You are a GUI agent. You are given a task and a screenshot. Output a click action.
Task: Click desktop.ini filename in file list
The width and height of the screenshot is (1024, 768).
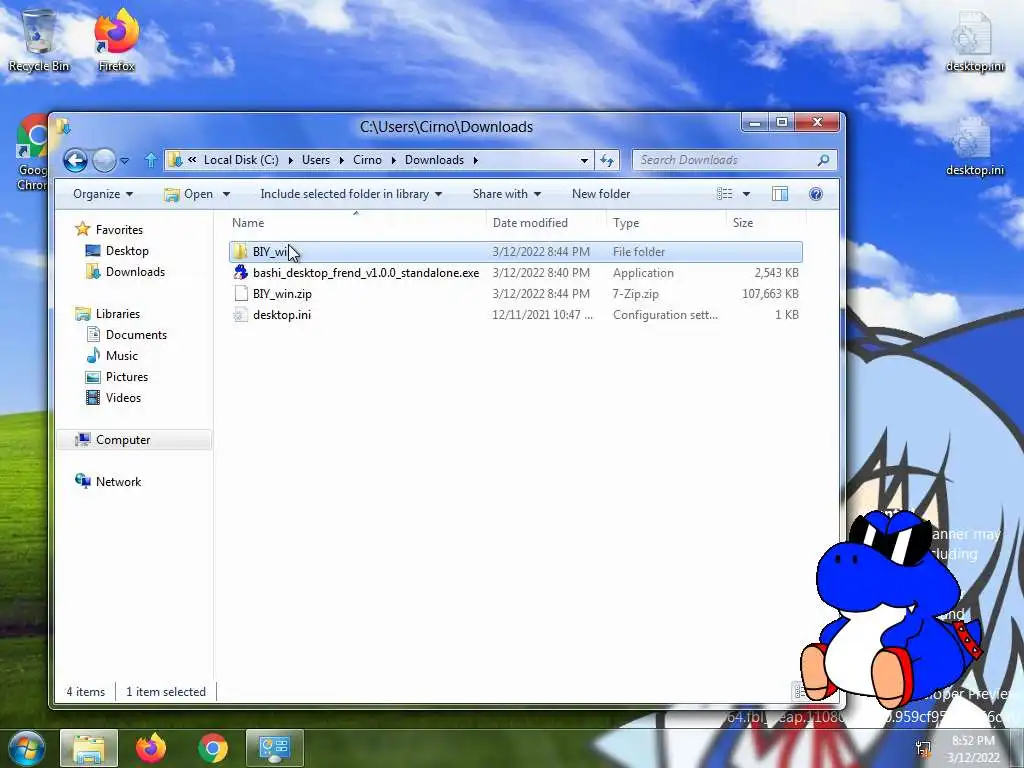[281, 315]
